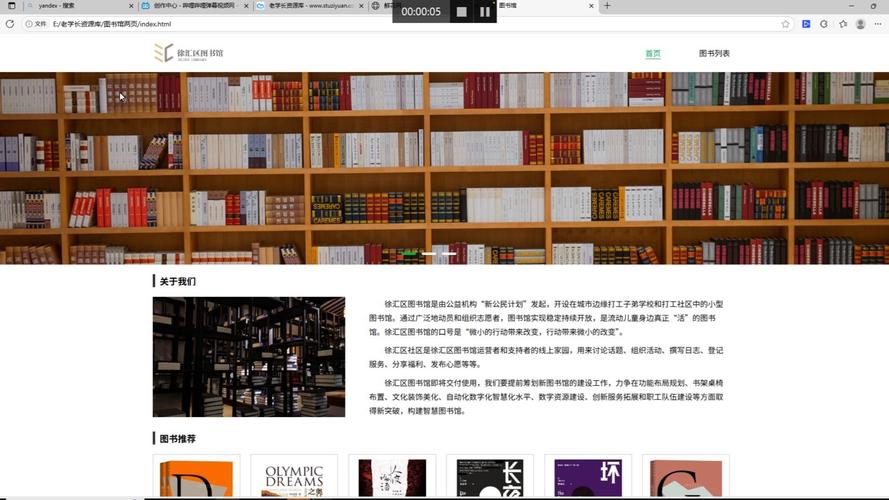Open the black 长夜 book cover
Image resolution: width=889 pixels, height=500 pixels.
pyautogui.click(x=490, y=478)
